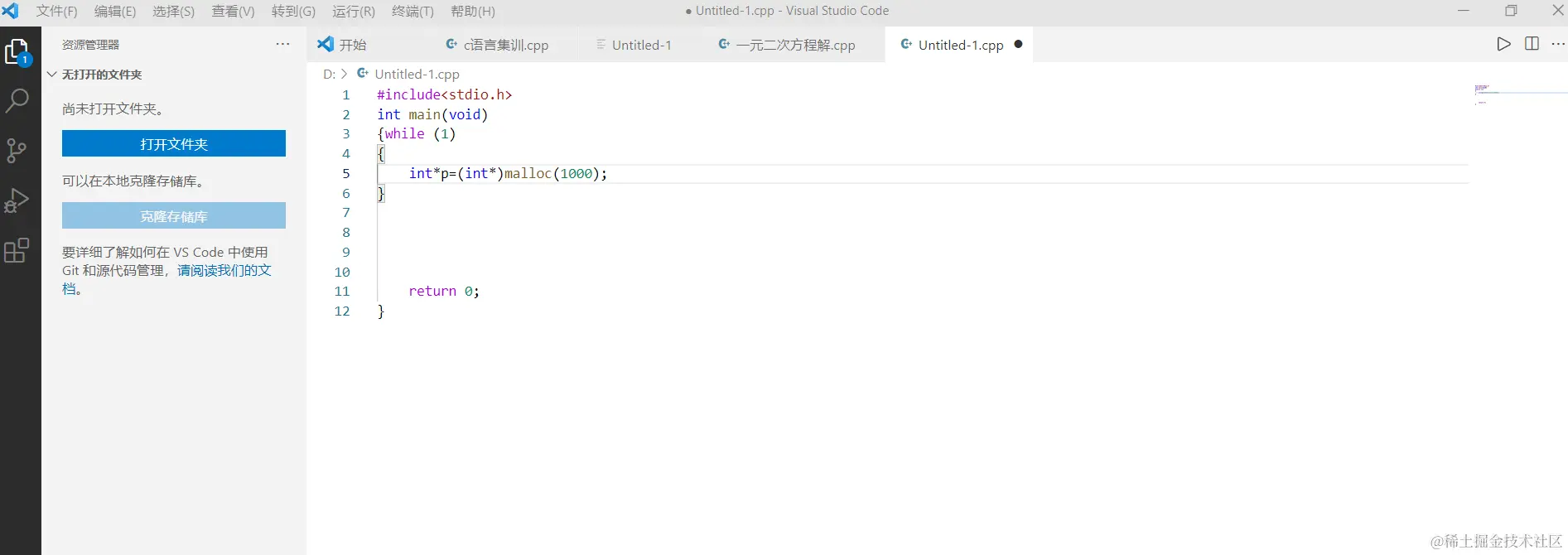
Task: Open the 编辑(E) menu
Action: click(x=115, y=11)
